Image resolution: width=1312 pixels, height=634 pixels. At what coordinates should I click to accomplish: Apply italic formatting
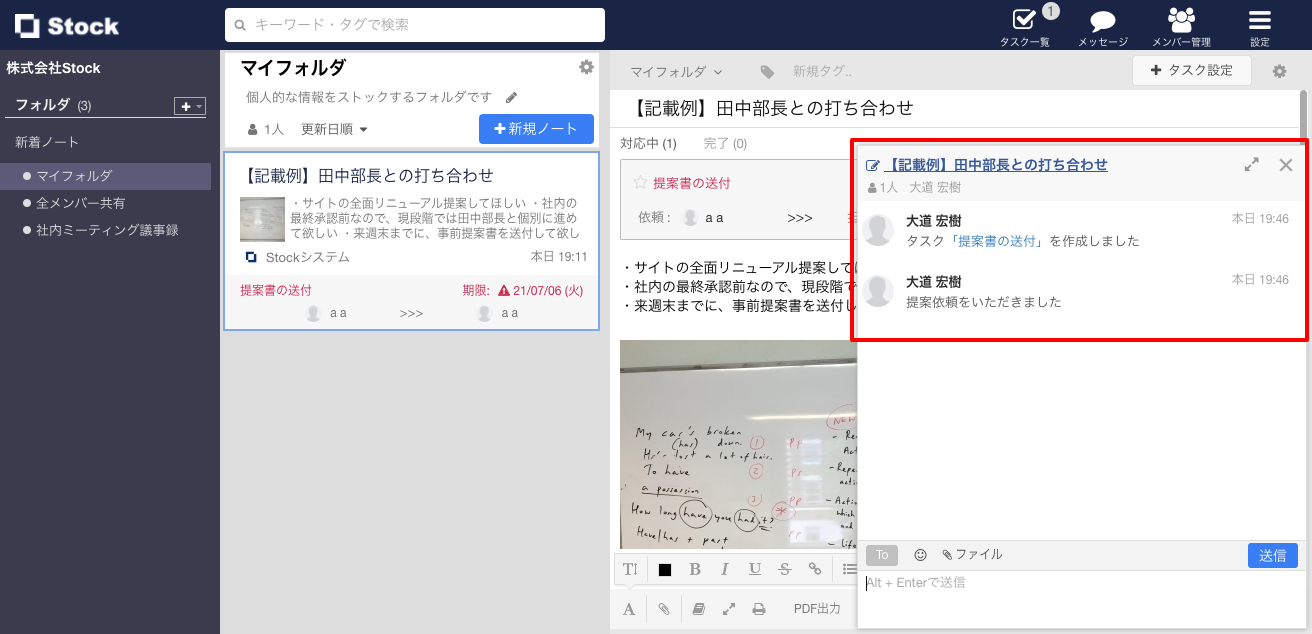pyautogui.click(x=725, y=569)
